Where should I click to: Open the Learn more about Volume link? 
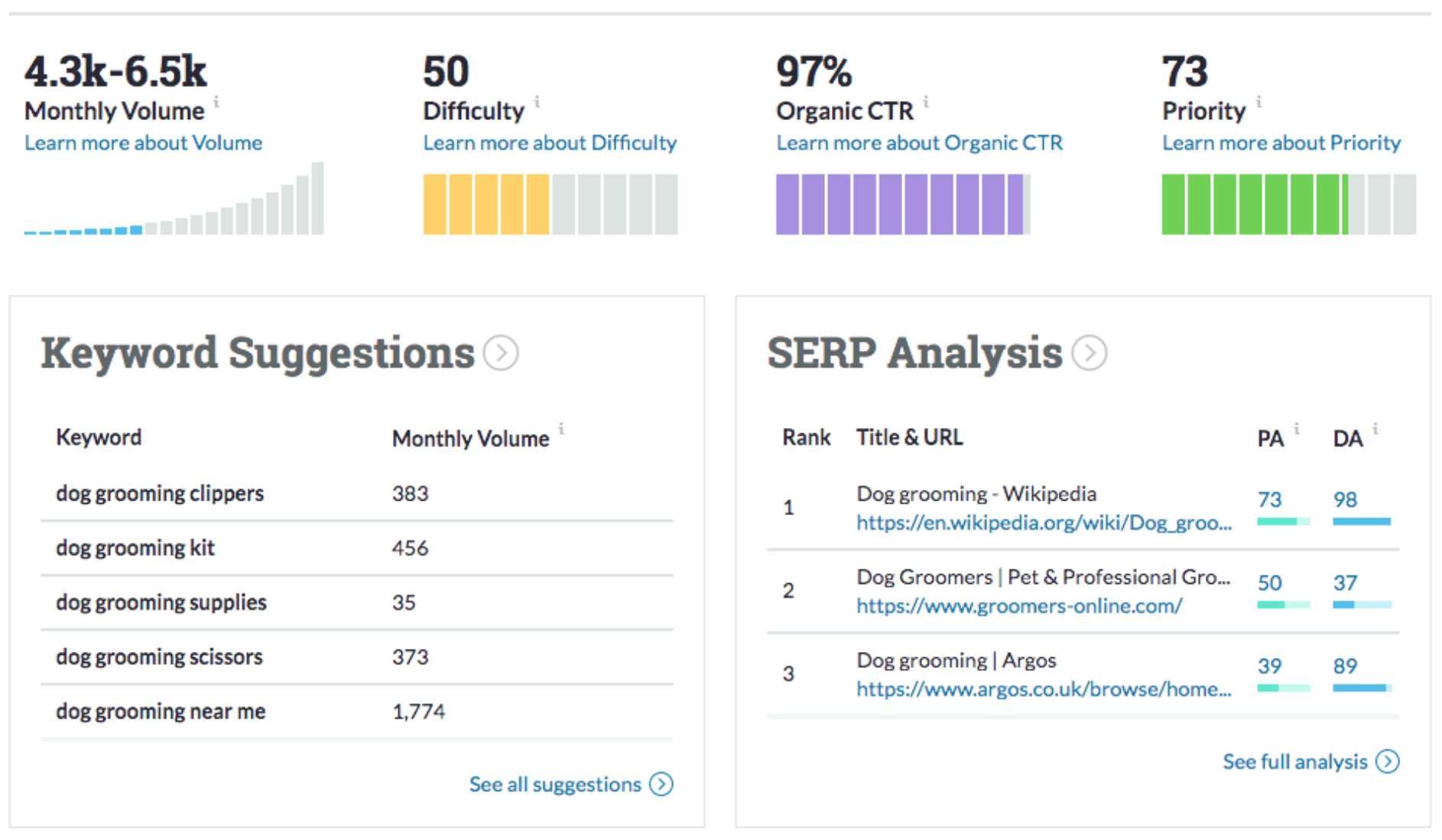click(x=143, y=142)
